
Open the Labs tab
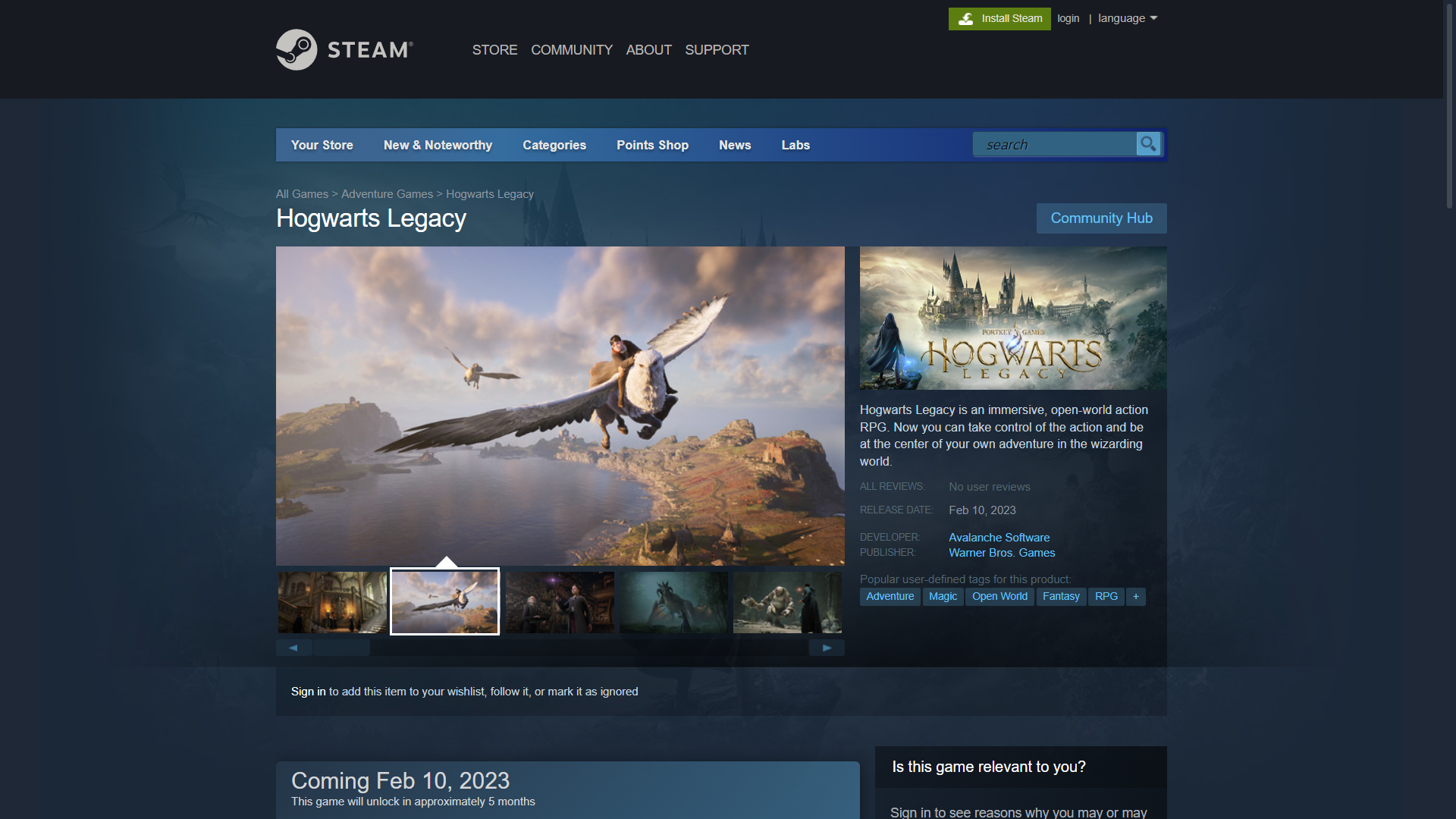(x=795, y=145)
